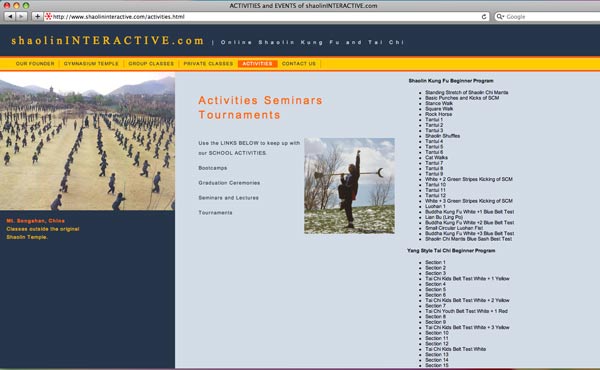600x370 pixels.
Task: Click the monk with spade photo
Action: [349, 186]
